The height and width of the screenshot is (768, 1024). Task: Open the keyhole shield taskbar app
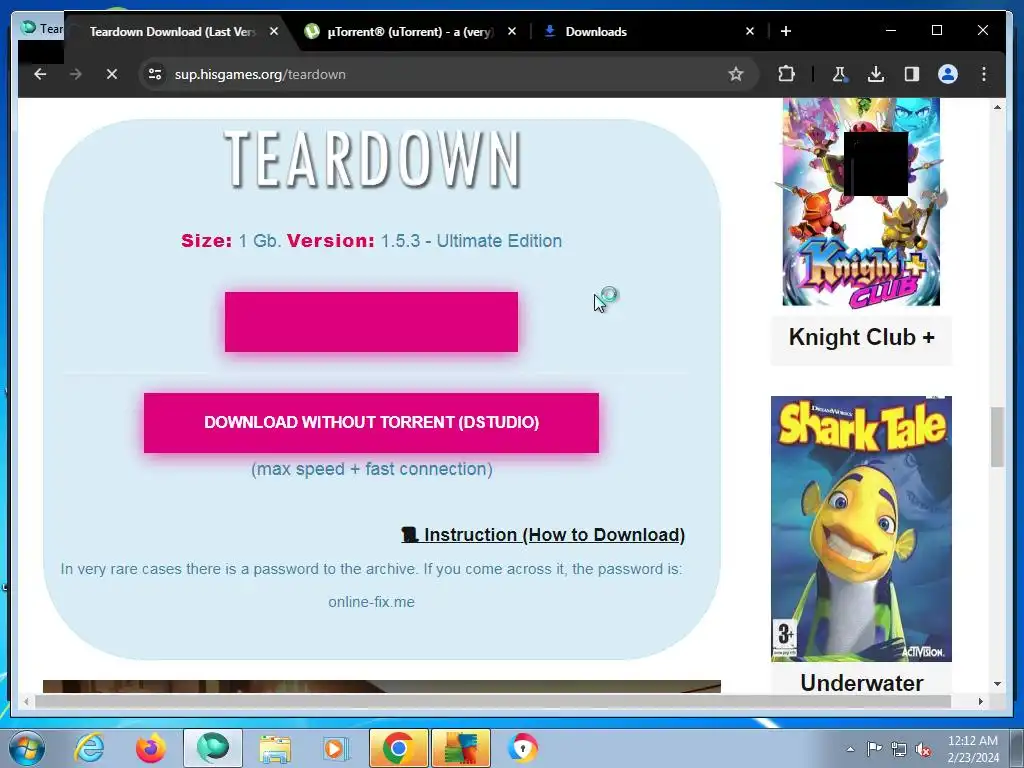[x=522, y=748]
